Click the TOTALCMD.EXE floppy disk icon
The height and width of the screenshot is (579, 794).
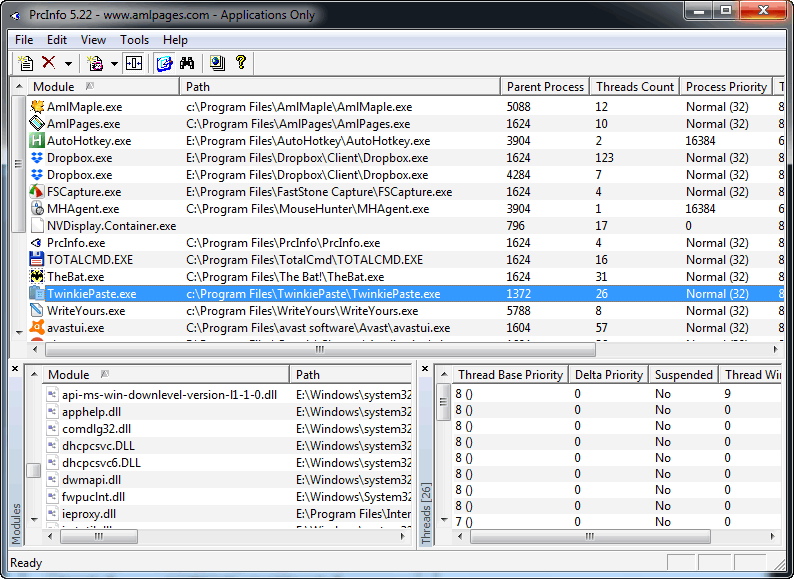37,259
